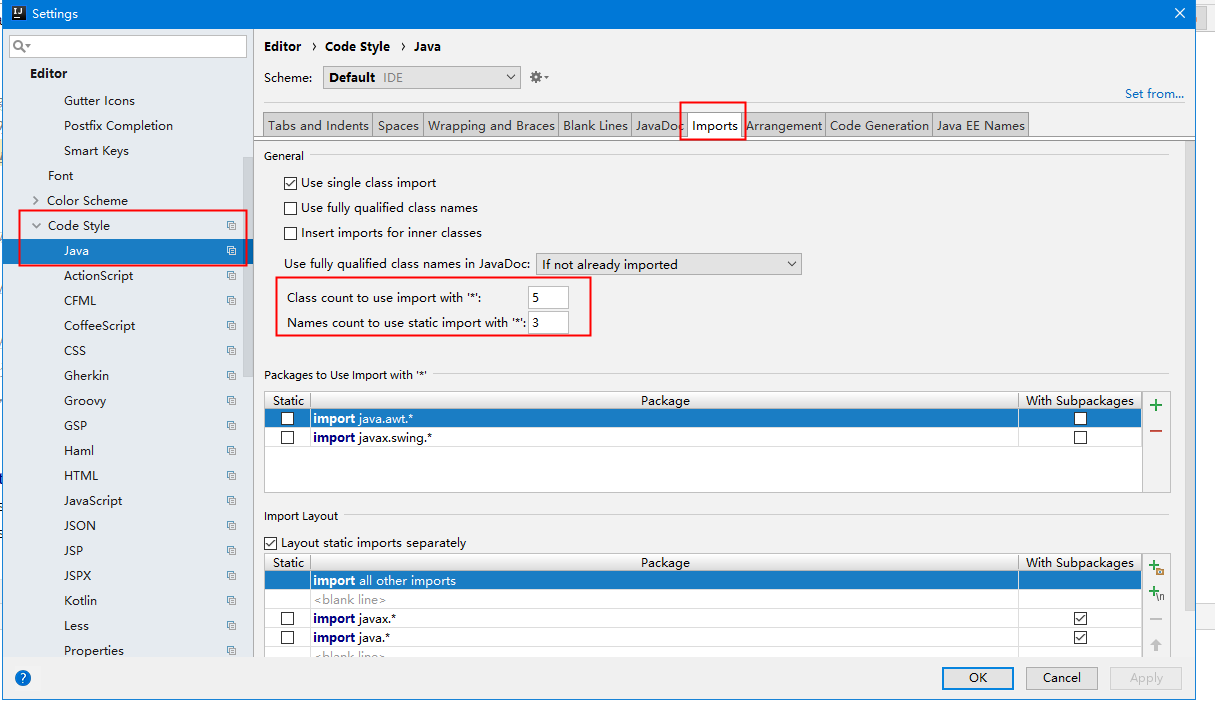
Task: Enable Use fully qualified class names
Action: coord(291,208)
